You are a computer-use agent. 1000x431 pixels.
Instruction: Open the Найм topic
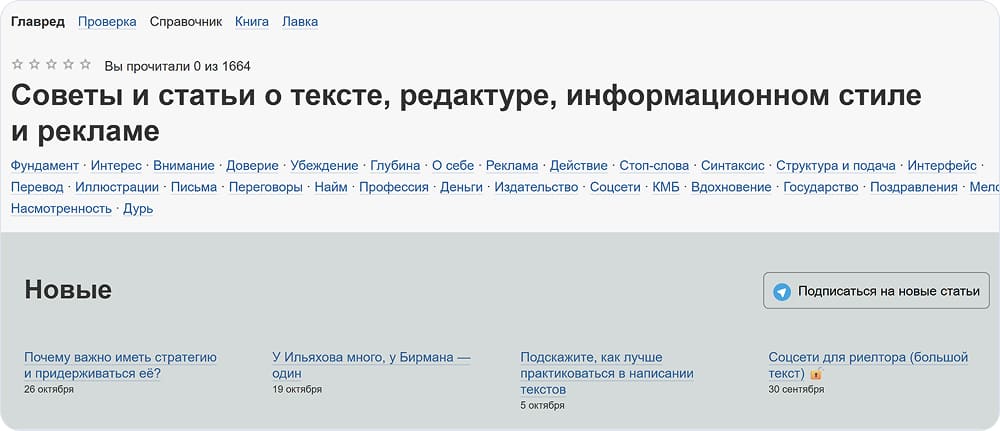point(331,187)
